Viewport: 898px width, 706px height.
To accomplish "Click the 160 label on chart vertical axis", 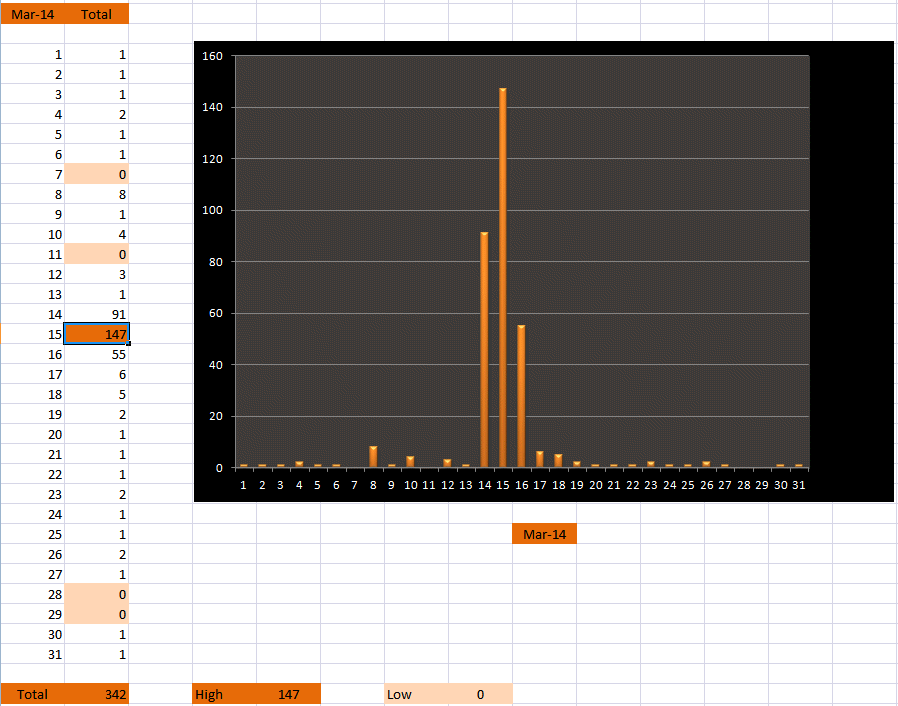I will click(x=212, y=56).
